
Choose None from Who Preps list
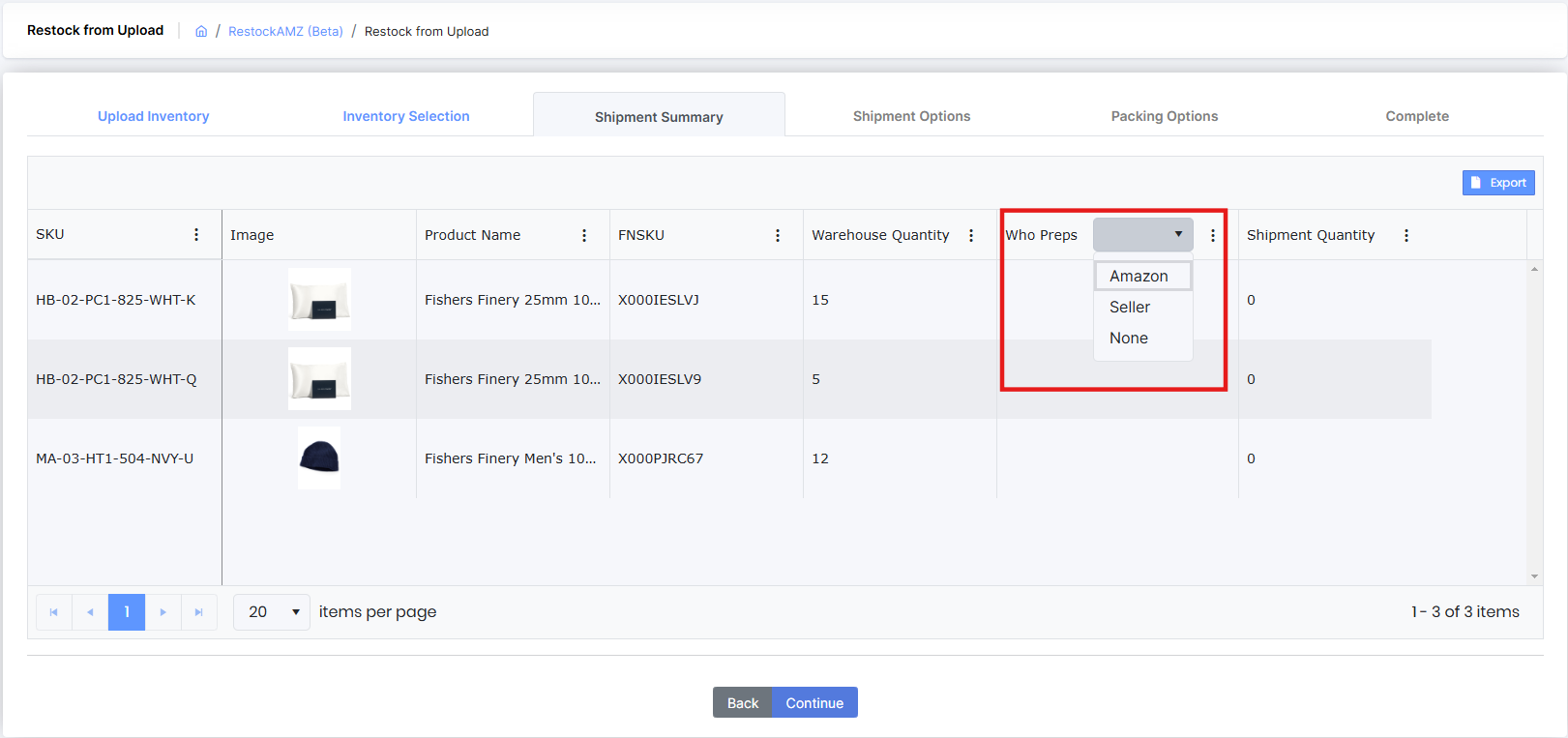(x=1143, y=338)
